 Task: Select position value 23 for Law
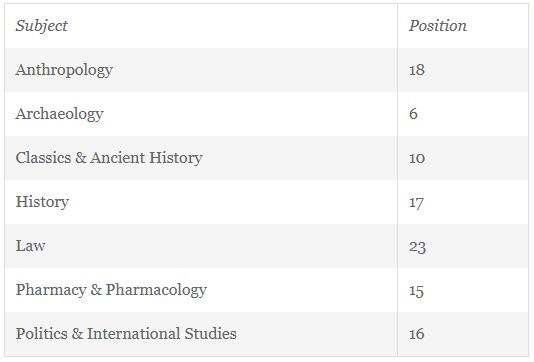417,247
